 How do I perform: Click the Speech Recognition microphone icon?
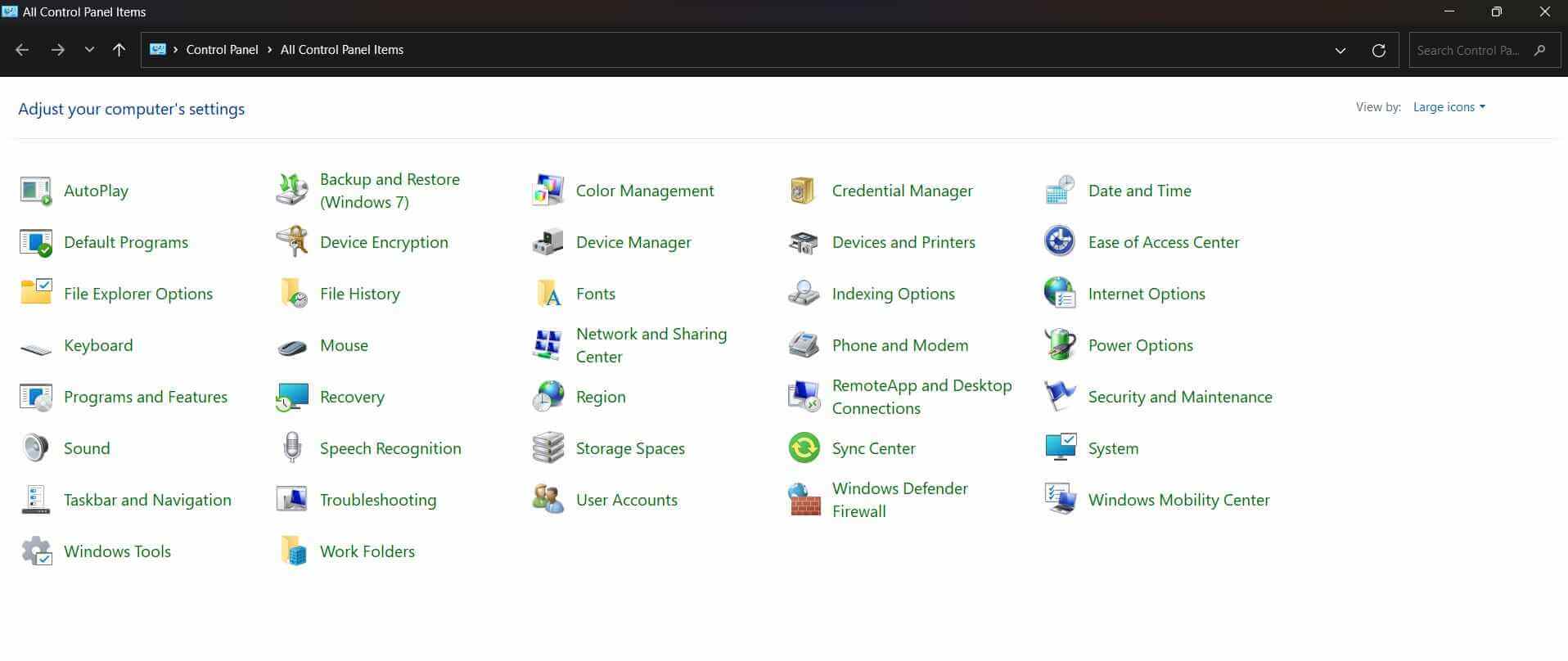point(292,448)
